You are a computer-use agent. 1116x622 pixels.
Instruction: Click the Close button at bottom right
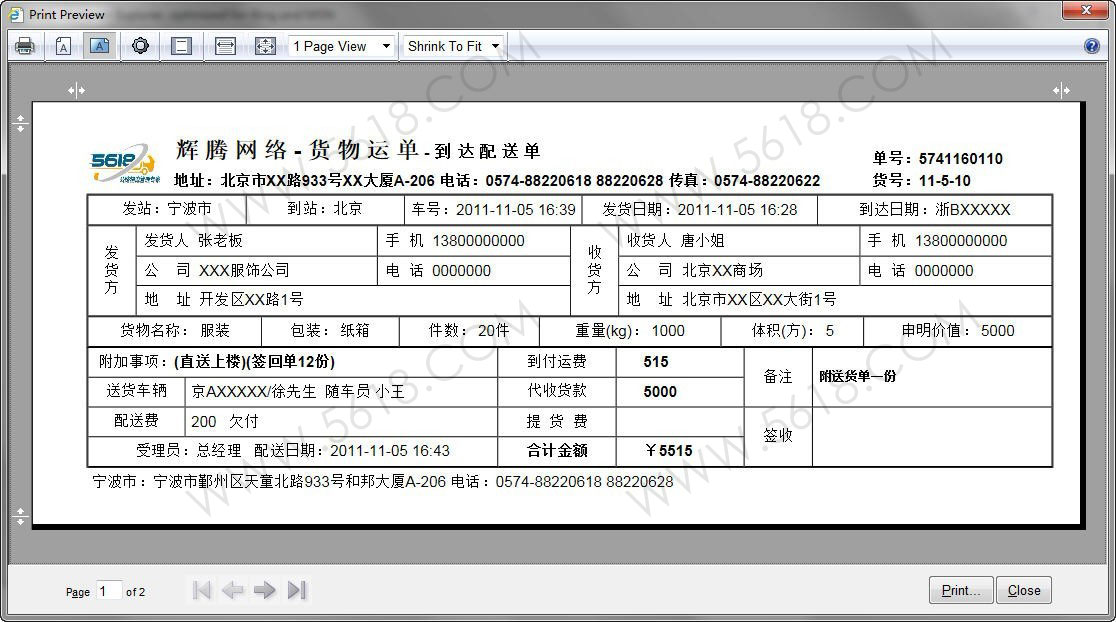[1024, 590]
